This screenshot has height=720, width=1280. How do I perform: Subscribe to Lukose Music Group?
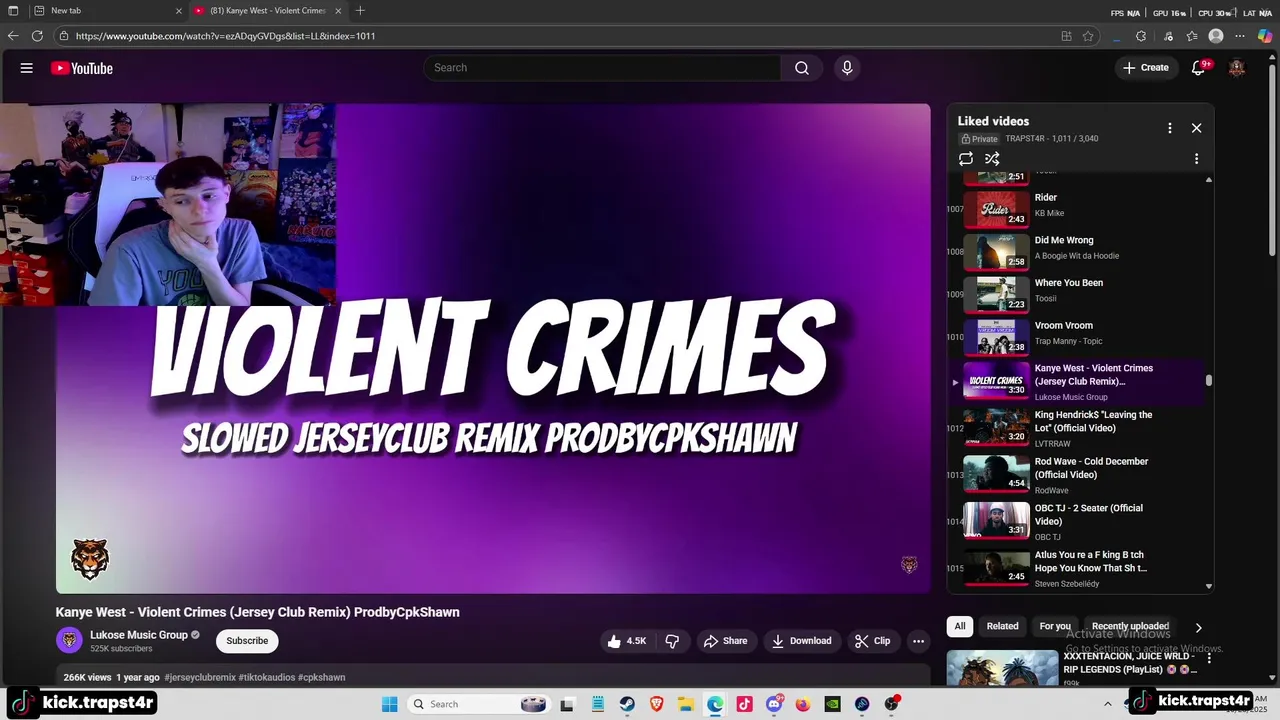(x=247, y=641)
